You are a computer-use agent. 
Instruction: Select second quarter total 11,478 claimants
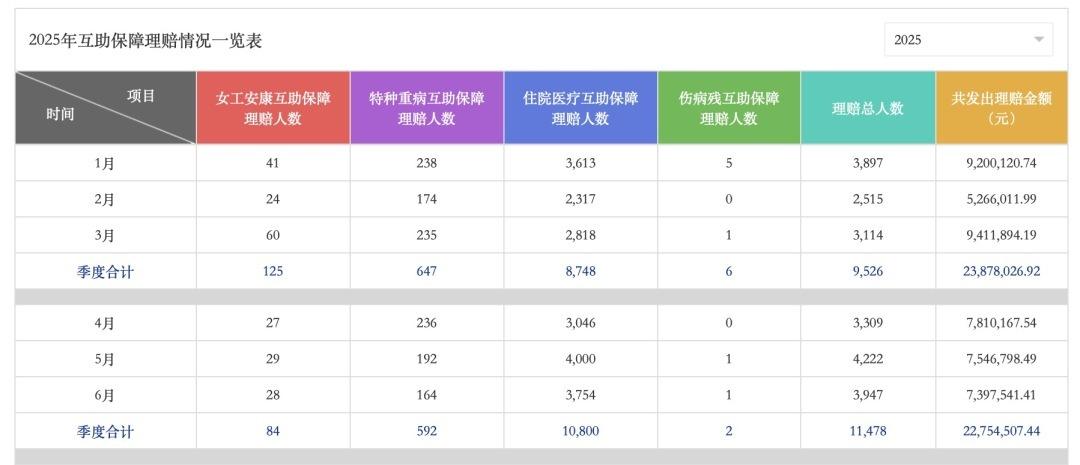[x=867, y=432]
